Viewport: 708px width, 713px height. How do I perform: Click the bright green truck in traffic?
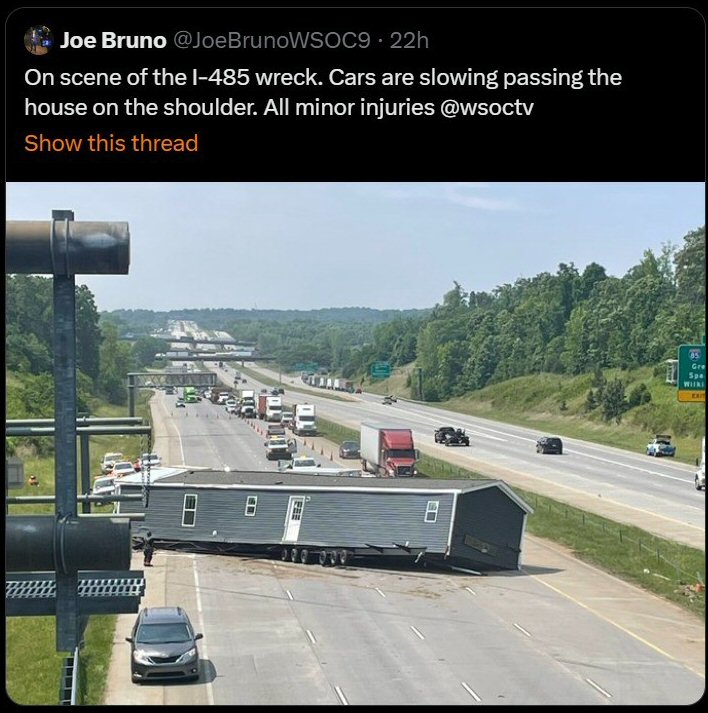pyautogui.click(x=191, y=394)
